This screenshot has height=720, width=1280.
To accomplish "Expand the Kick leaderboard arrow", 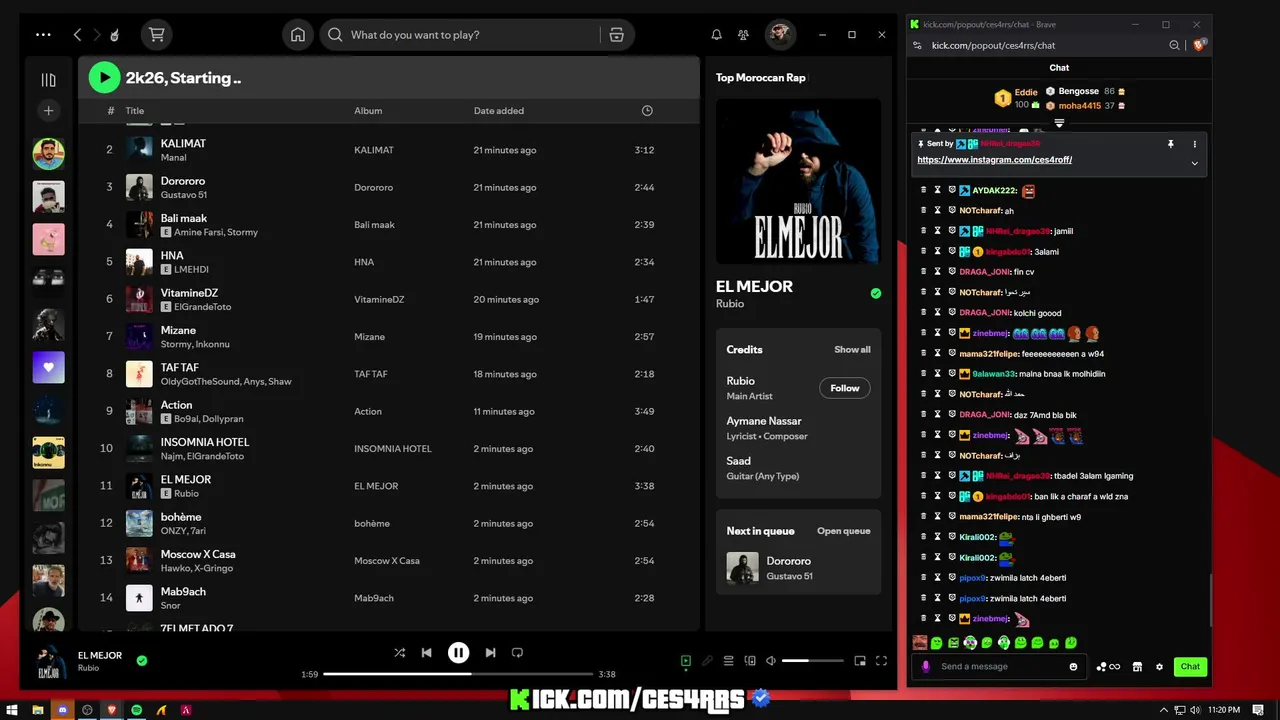I will pyautogui.click(x=1059, y=123).
